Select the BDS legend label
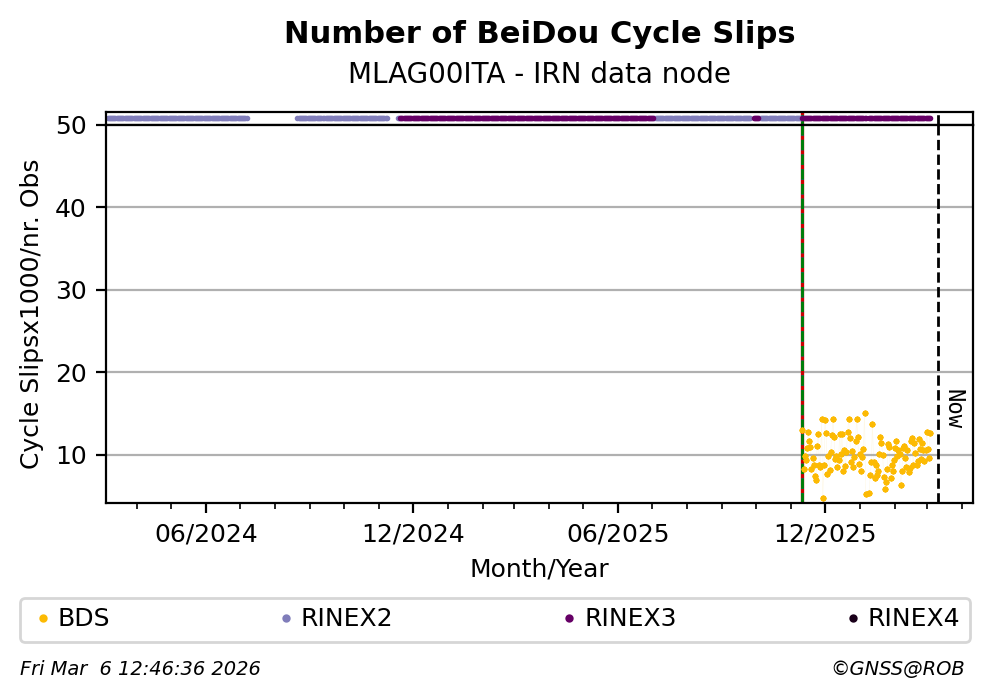This screenshot has width=992, height=699. [84, 619]
